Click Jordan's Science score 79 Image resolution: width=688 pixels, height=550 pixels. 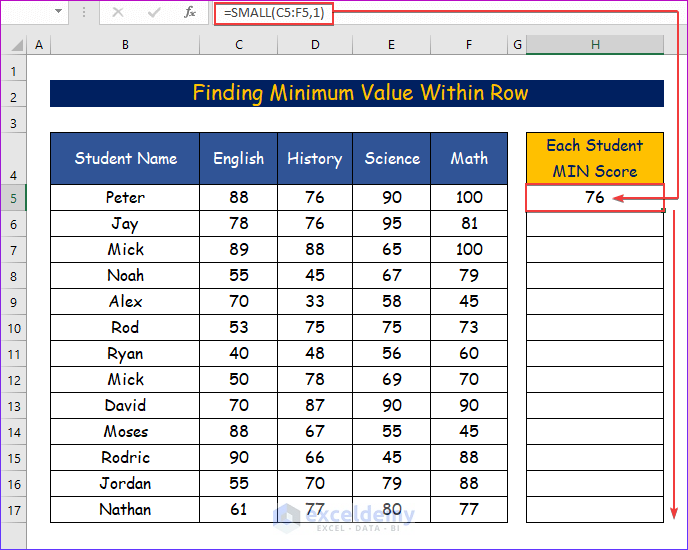(391, 483)
